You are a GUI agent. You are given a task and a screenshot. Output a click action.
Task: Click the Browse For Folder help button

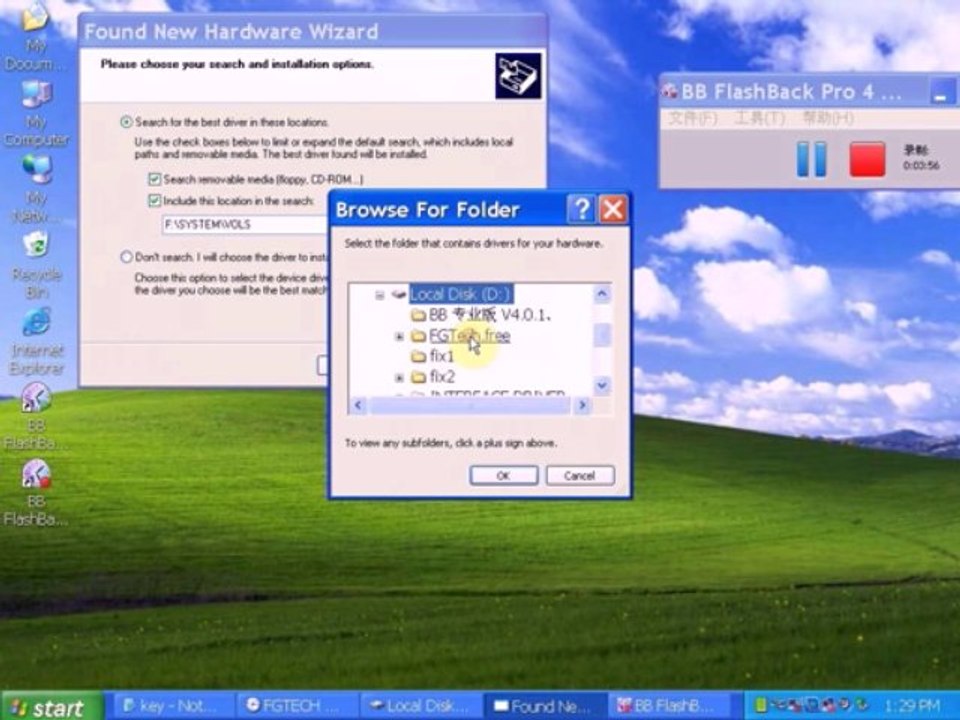(580, 210)
